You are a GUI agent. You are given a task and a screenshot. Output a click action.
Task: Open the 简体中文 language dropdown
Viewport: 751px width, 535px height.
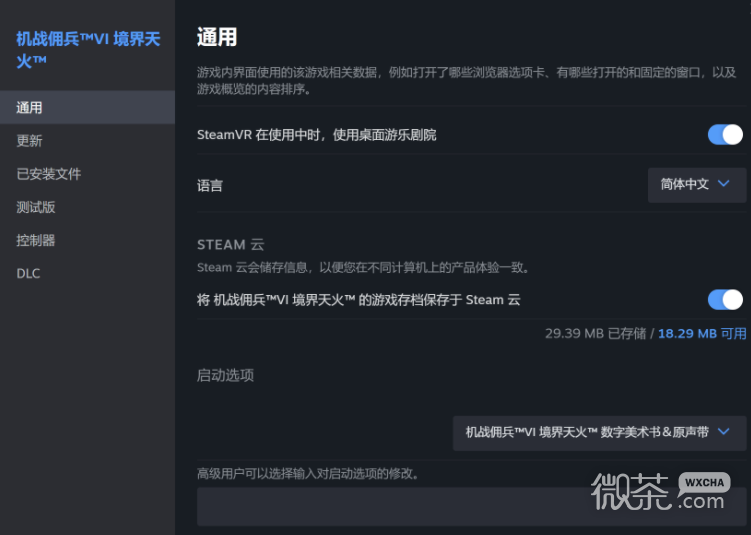click(x=697, y=185)
